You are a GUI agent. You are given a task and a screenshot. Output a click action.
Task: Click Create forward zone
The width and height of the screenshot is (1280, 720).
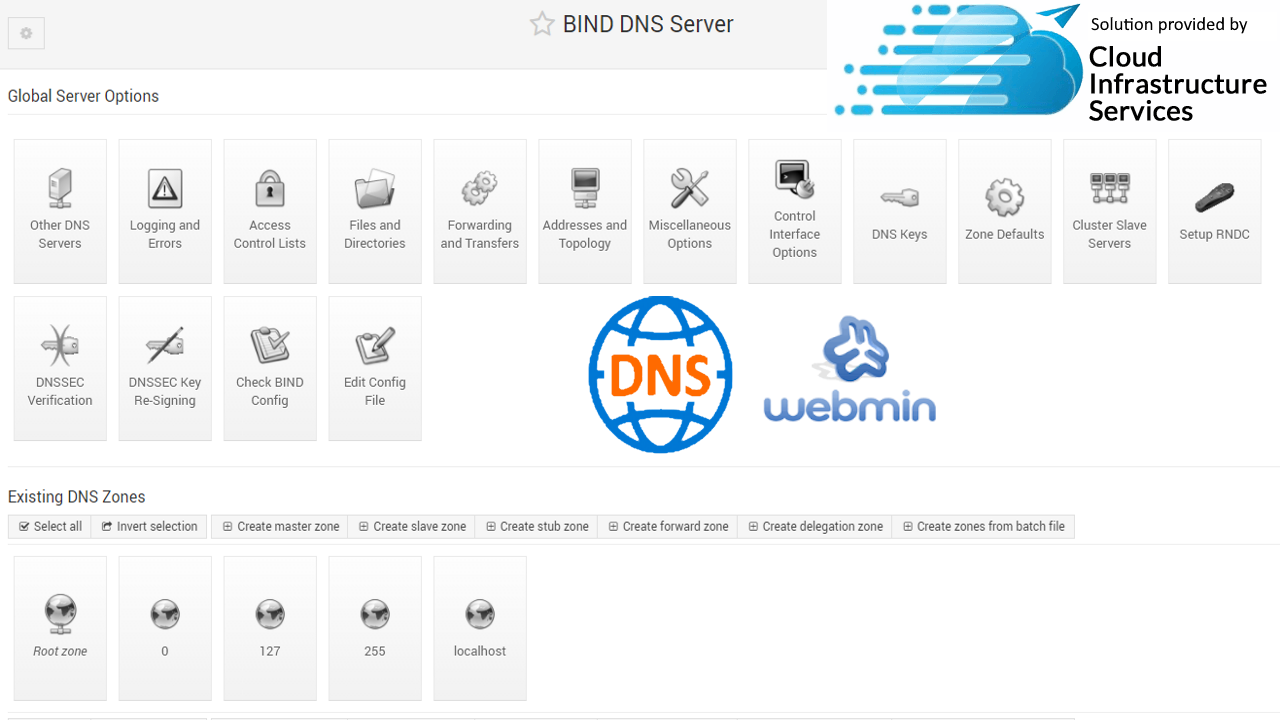668,526
